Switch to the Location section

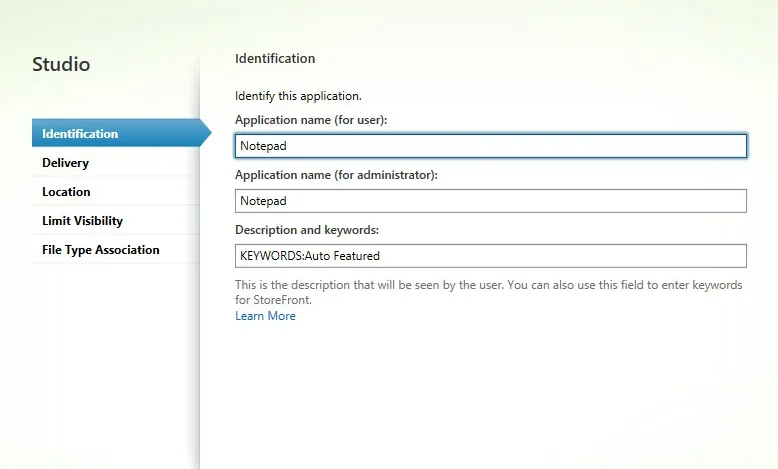[116, 192]
